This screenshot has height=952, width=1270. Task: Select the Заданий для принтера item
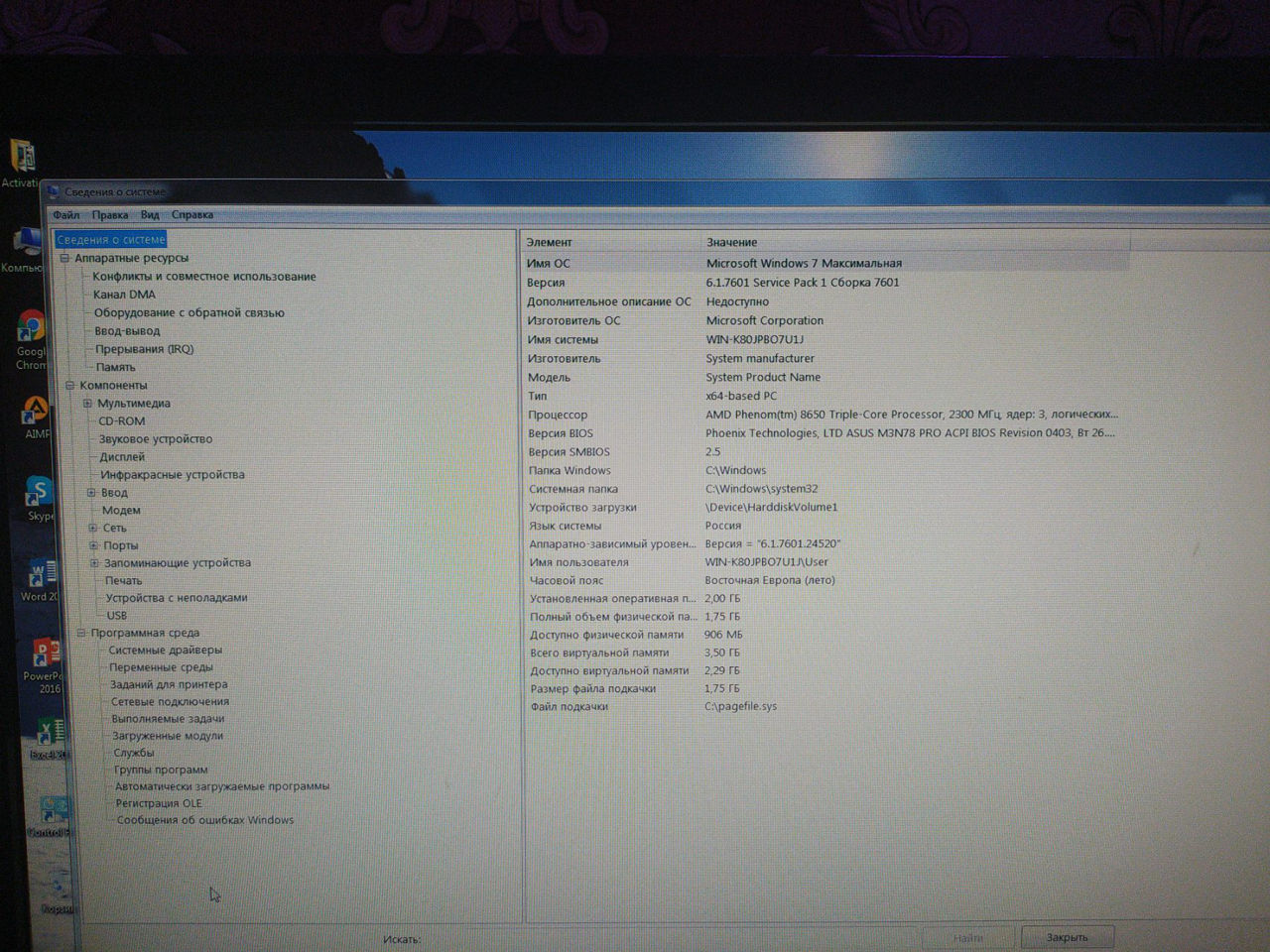(169, 685)
